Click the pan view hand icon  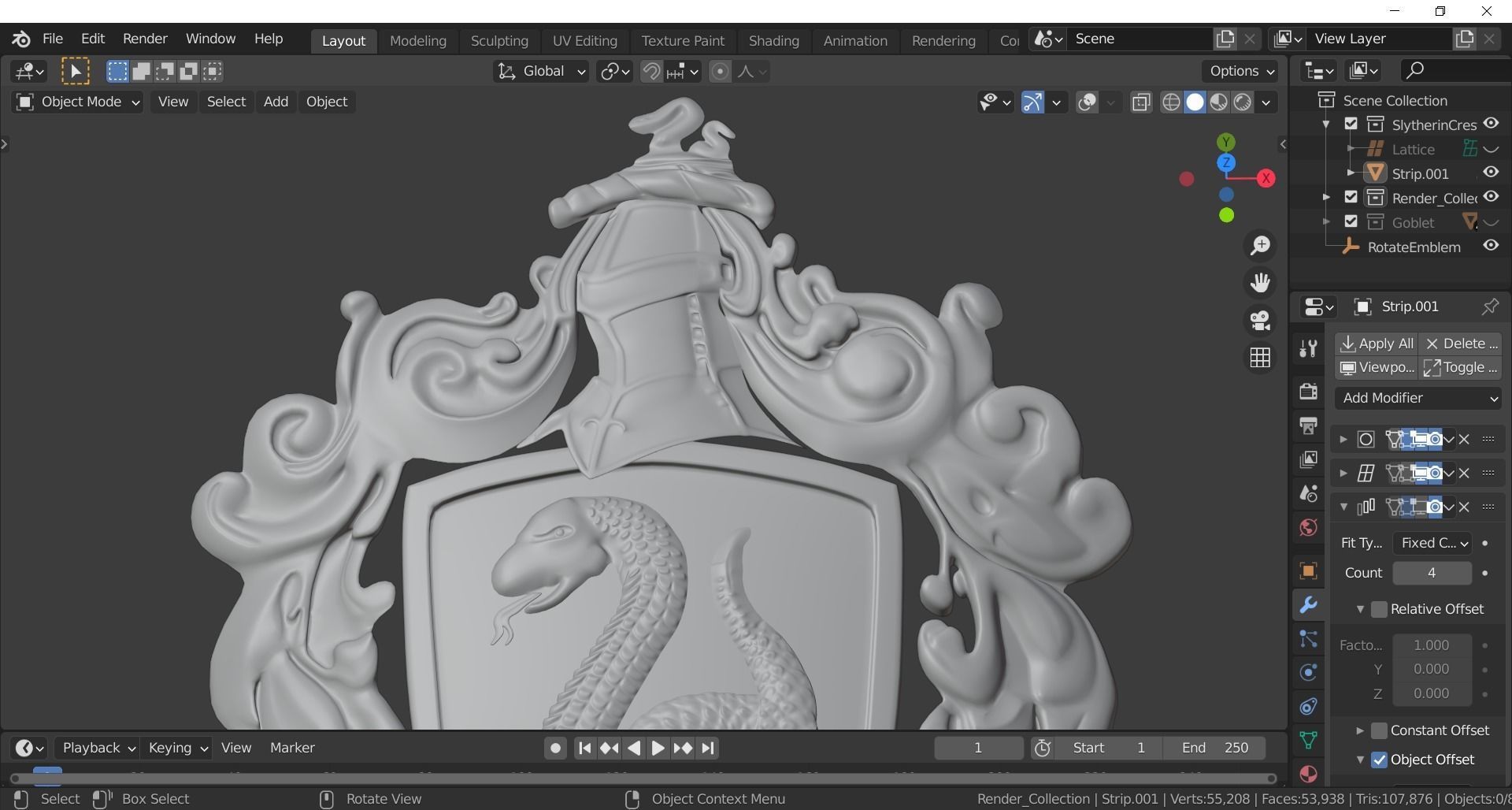click(1260, 282)
